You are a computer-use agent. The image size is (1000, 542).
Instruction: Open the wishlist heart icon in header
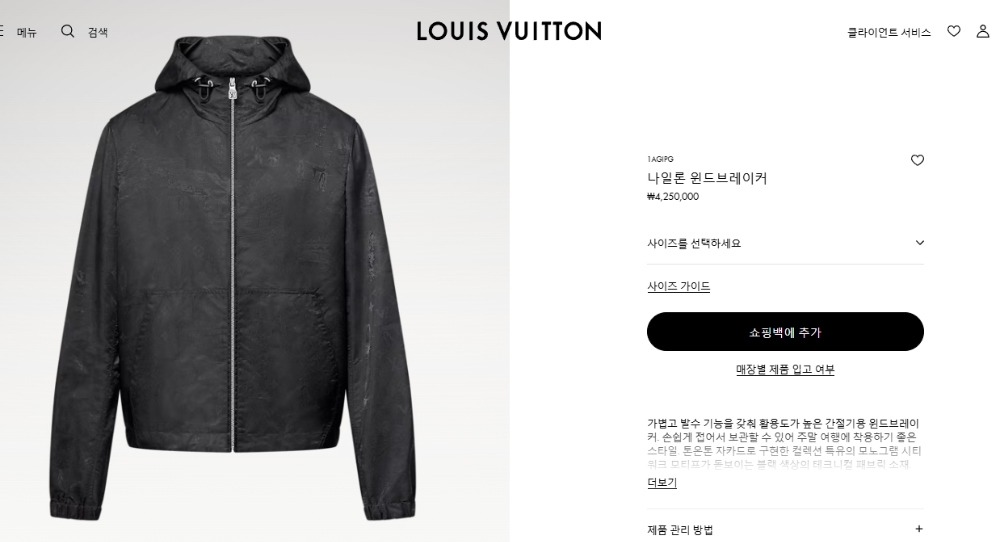coord(953,31)
